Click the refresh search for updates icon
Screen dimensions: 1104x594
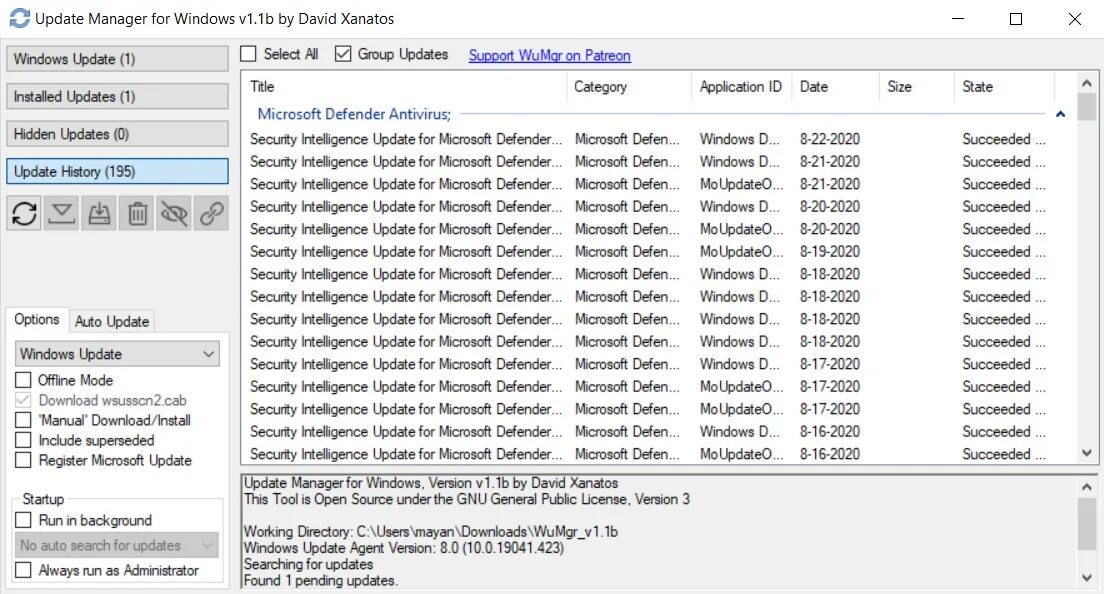tap(25, 213)
